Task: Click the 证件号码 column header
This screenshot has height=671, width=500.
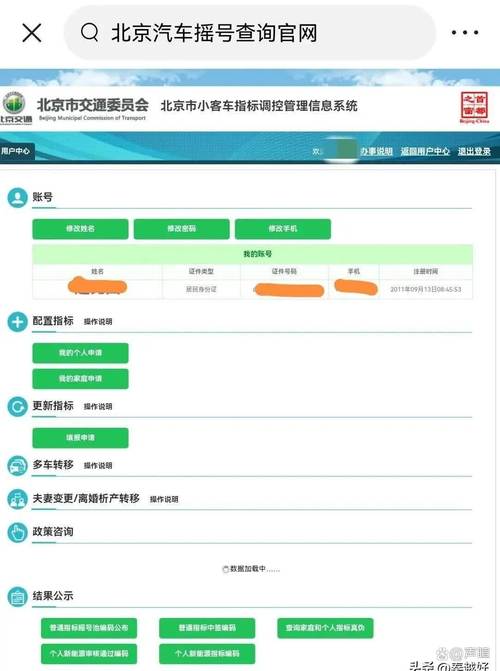Action: click(x=284, y=271)
